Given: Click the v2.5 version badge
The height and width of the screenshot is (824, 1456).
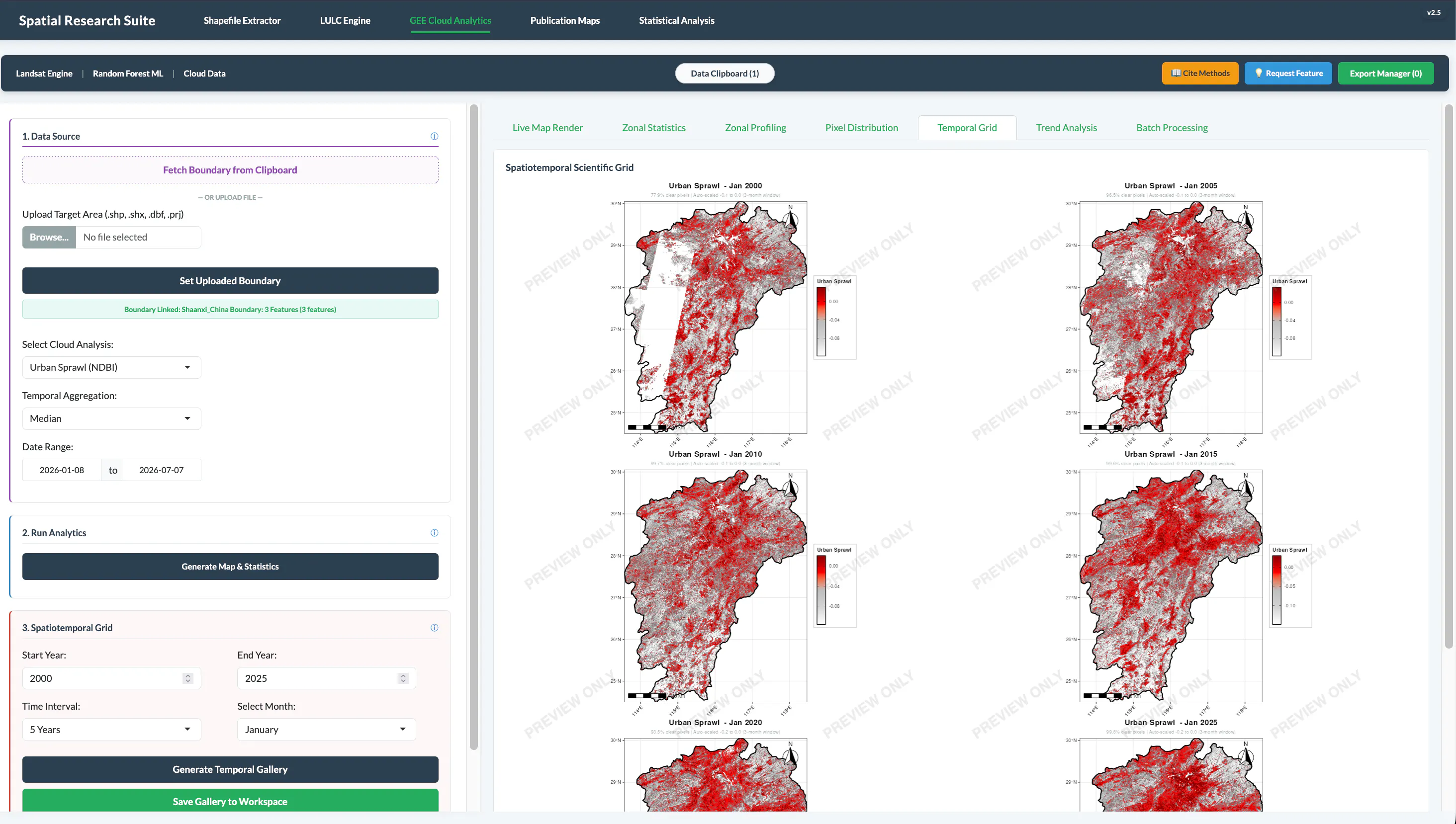Looking at the screenshot, I should pos(1434,12).
